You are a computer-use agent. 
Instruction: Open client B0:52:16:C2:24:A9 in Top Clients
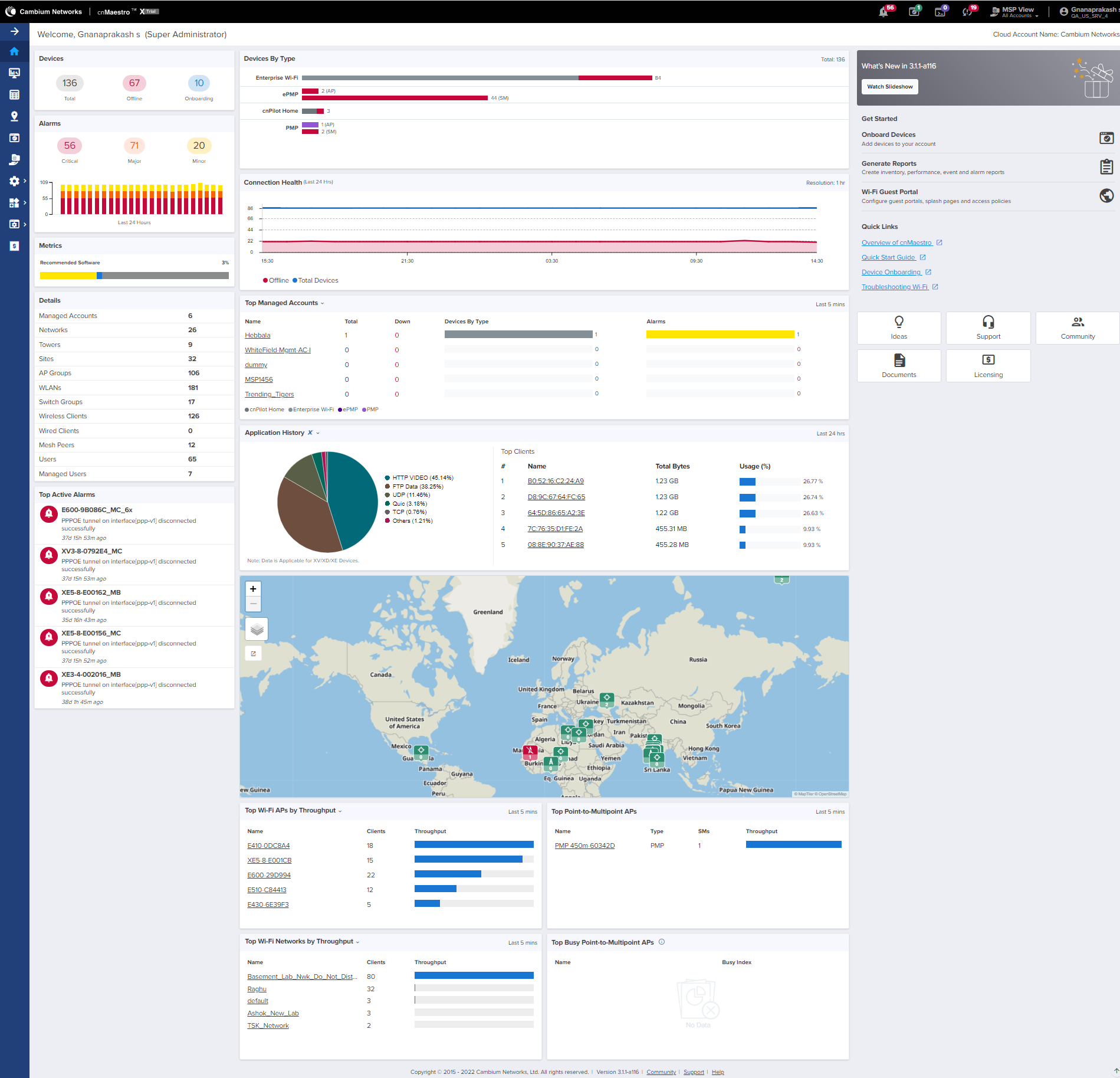(x=556, y=481)
